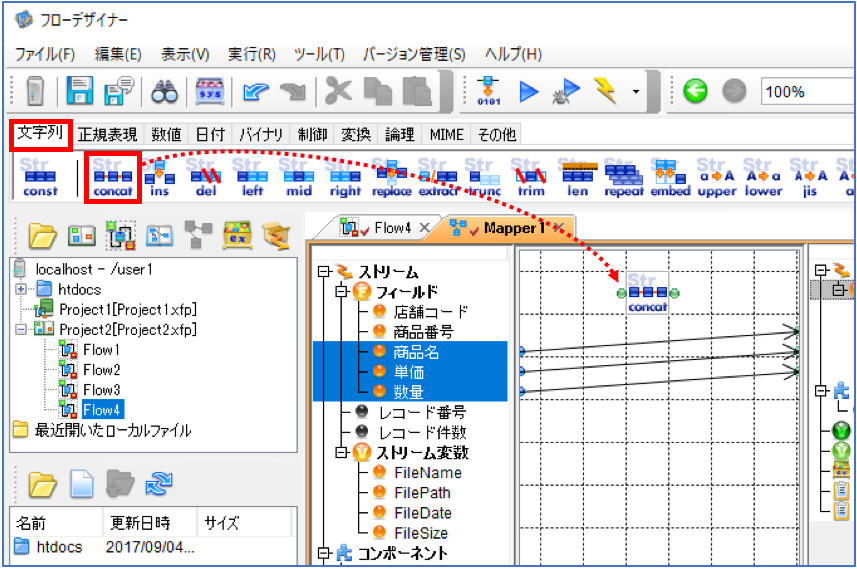Click the yellow lightning bolt icon
The width and height of the screenshot is (857, 569).
pos(606,91)
